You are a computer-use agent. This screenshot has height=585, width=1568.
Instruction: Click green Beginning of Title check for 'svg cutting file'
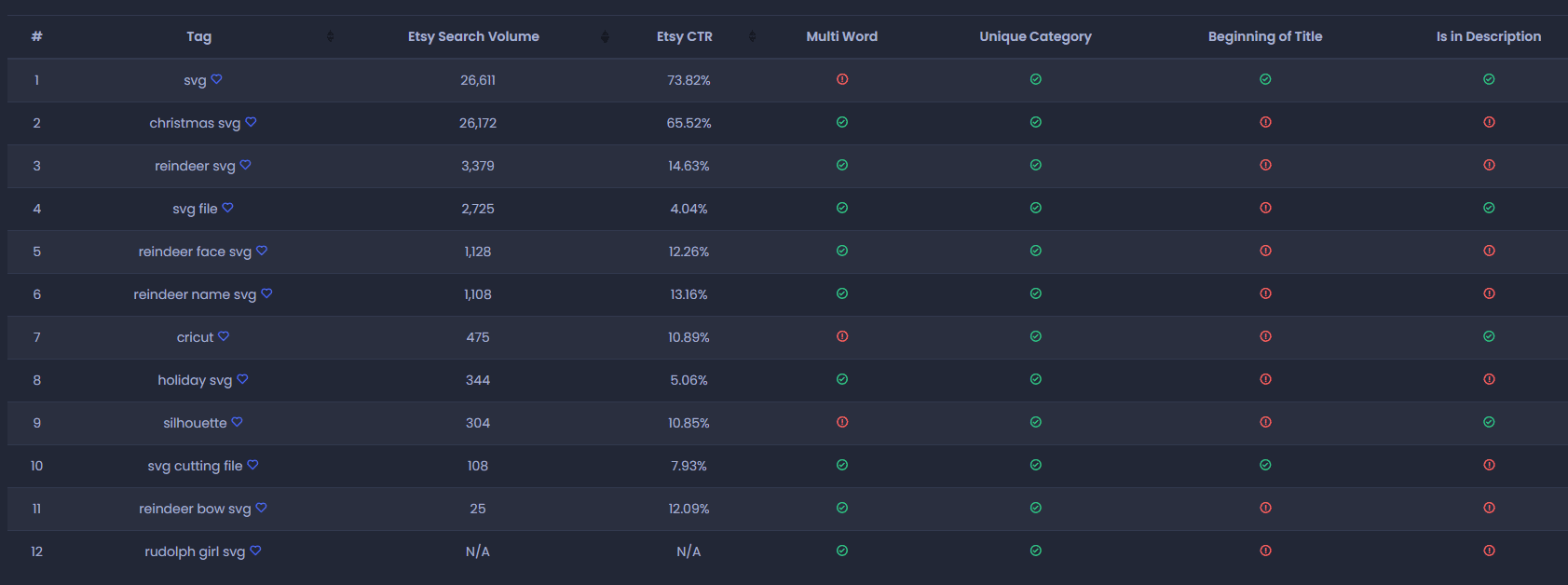point(1265,465)
